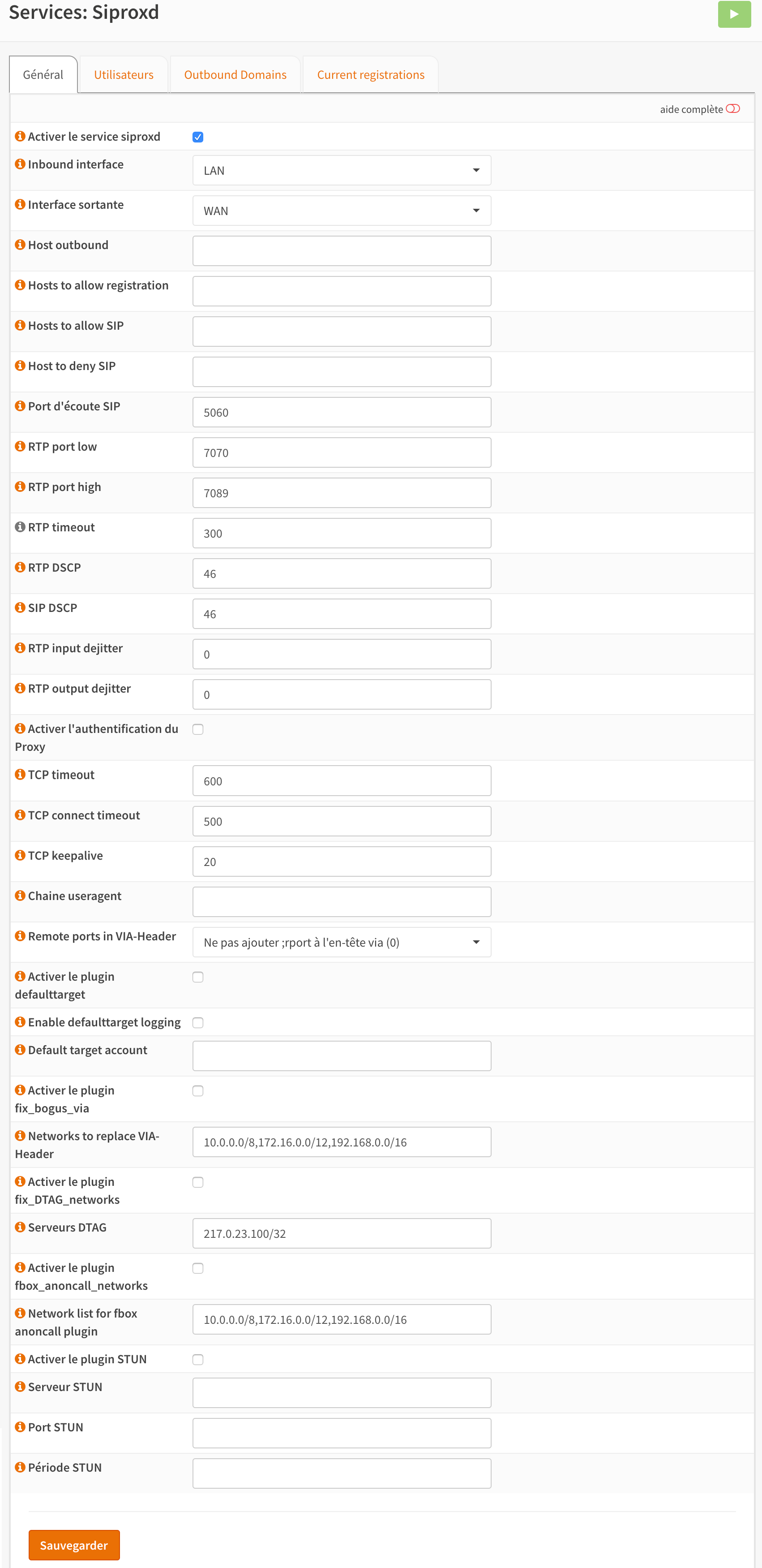Click info icon beside Inbound interface
The image size is (762, 1568).
(20, 164)
